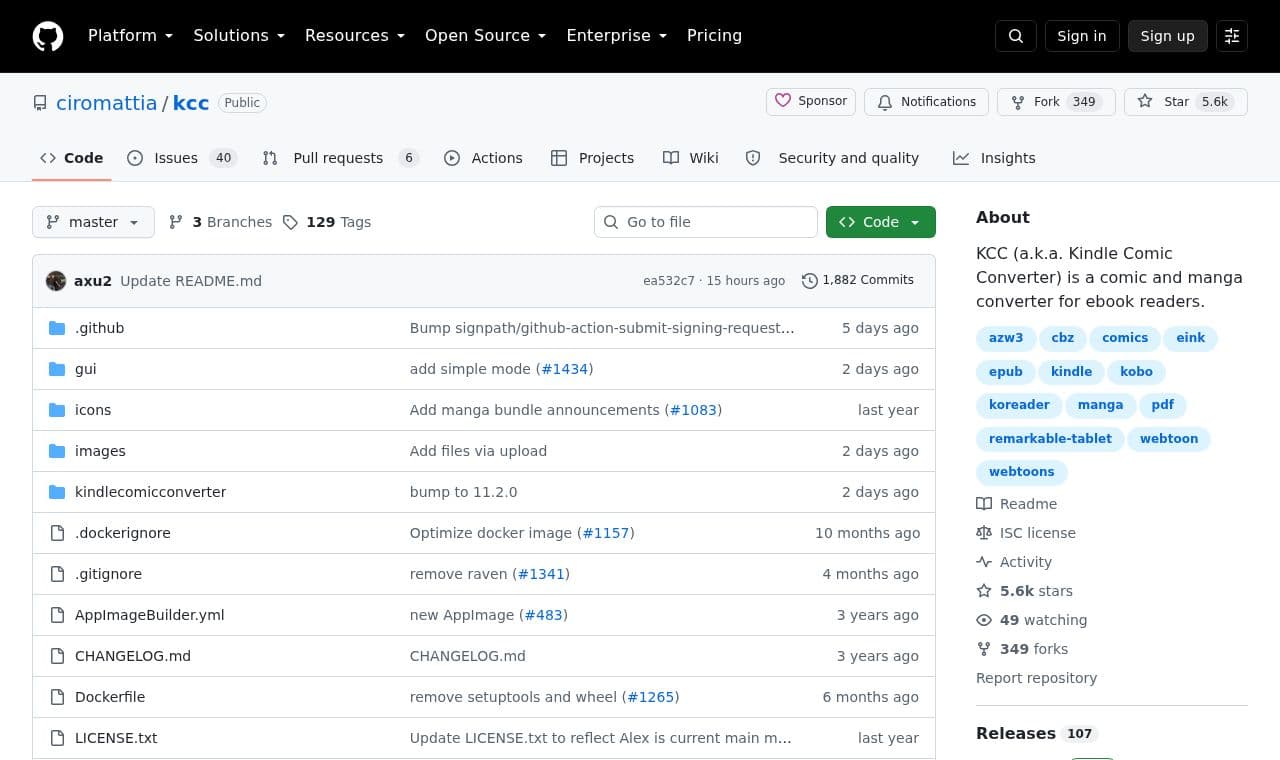1280x760 pixels.
Task: Expand the Resources menu in header
Action: (355, 35)
